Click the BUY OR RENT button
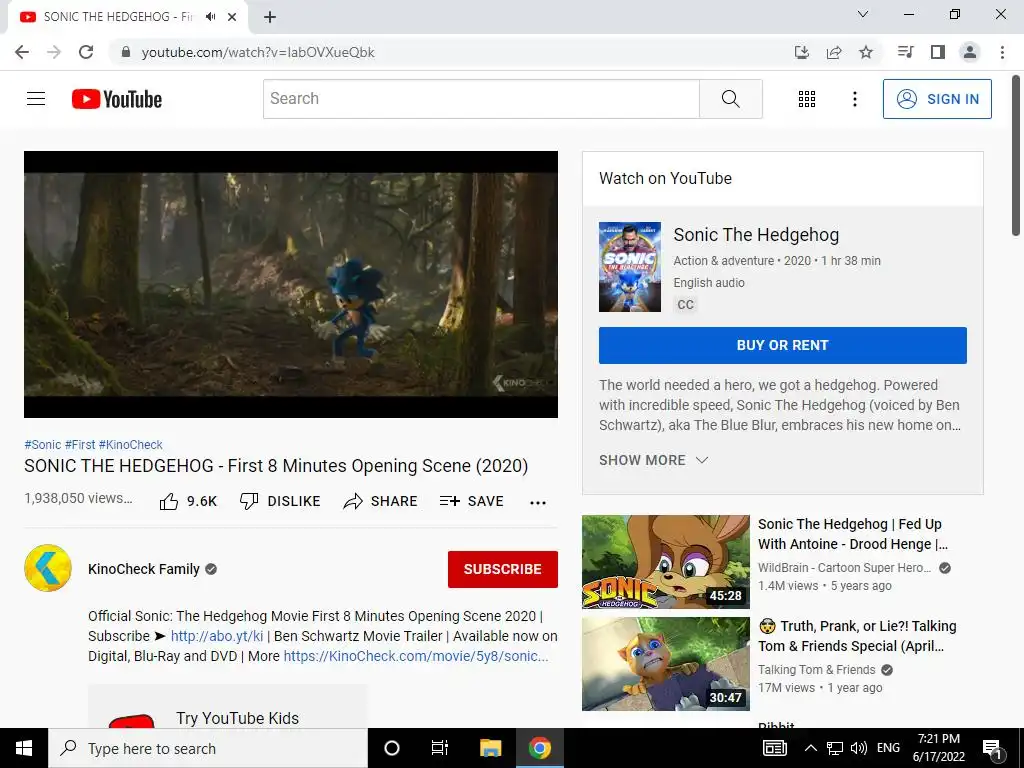The height and width of the screenshot is (768, 1024). [782, 345]
